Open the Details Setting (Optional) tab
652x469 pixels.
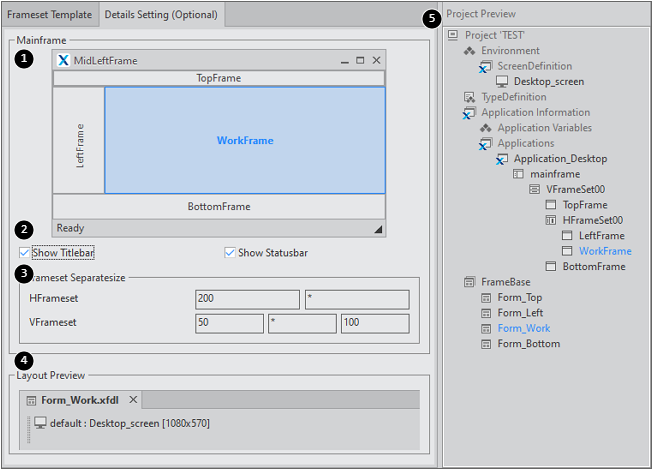coord(163,15)
